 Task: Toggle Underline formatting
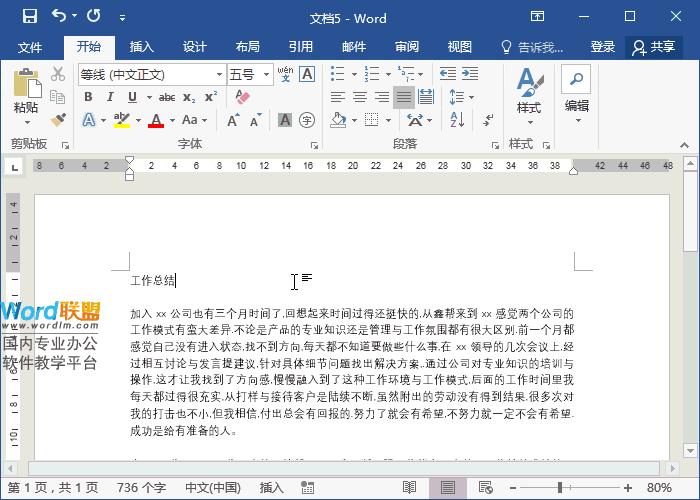tap(132, 97)
